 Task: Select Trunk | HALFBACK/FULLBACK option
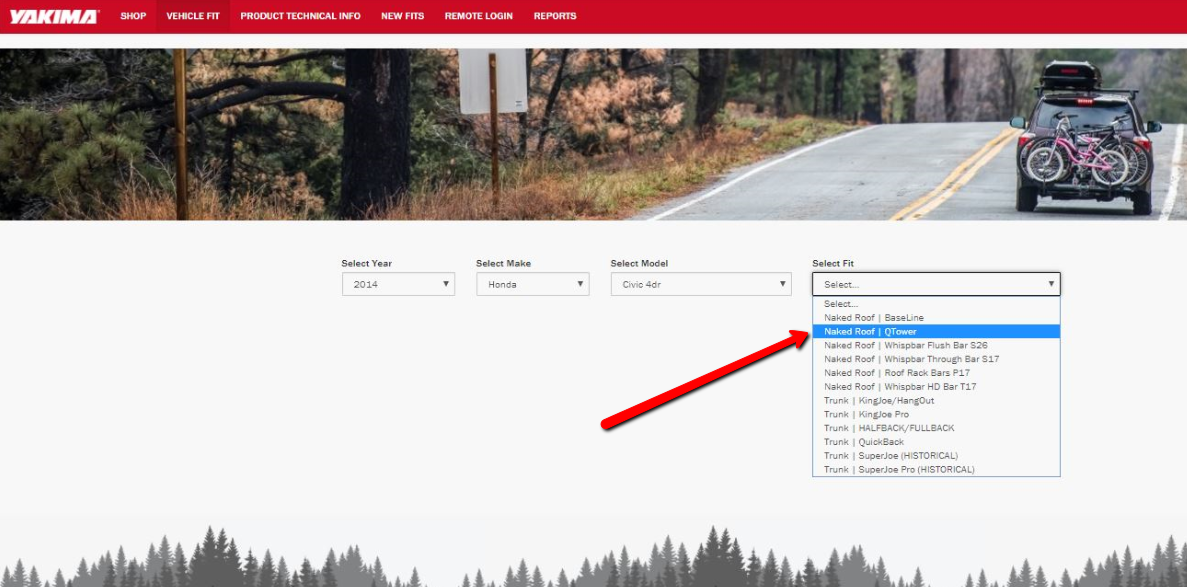936,428
